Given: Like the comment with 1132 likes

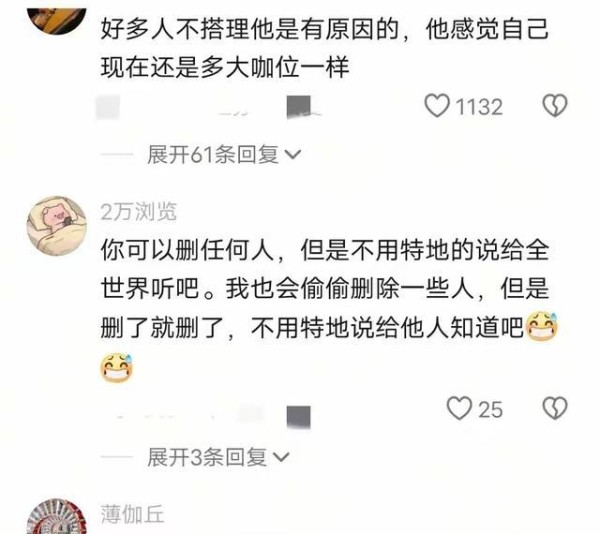Looking at the screenshot, I should pyautogui.click(x=437, y=106).
